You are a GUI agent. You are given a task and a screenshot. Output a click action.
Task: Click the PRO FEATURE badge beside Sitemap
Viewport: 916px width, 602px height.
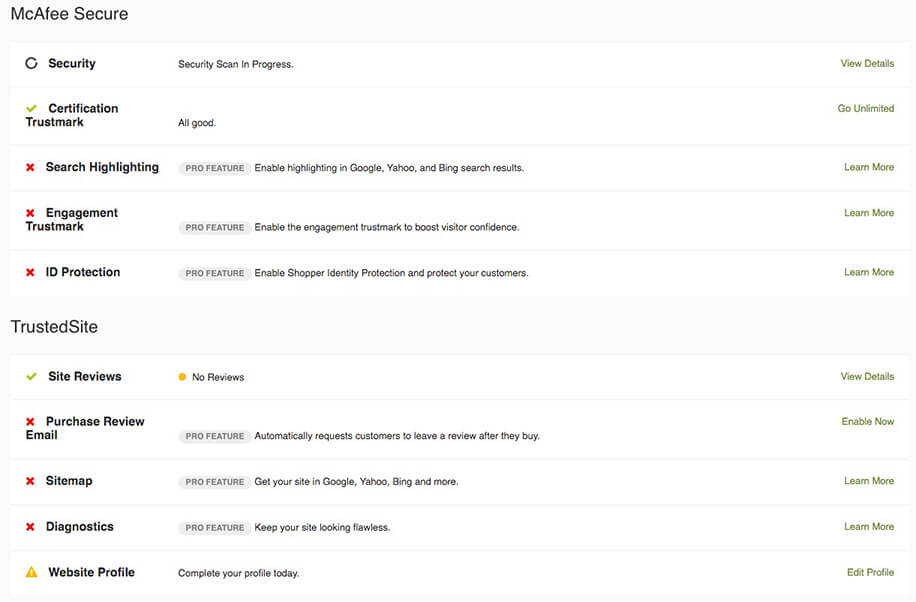pos(214,482)
